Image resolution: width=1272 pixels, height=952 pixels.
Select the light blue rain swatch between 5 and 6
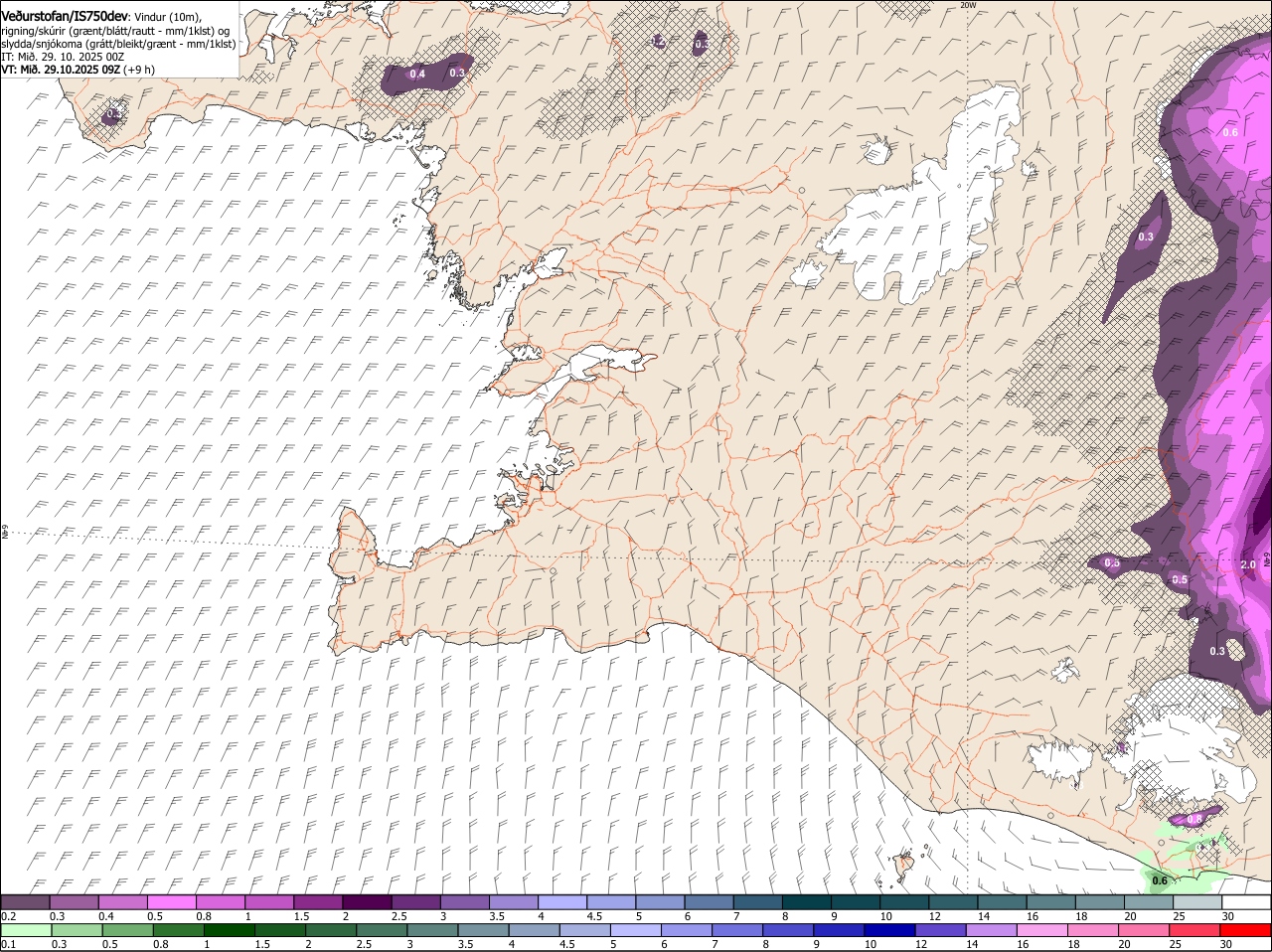pos(635,930)
